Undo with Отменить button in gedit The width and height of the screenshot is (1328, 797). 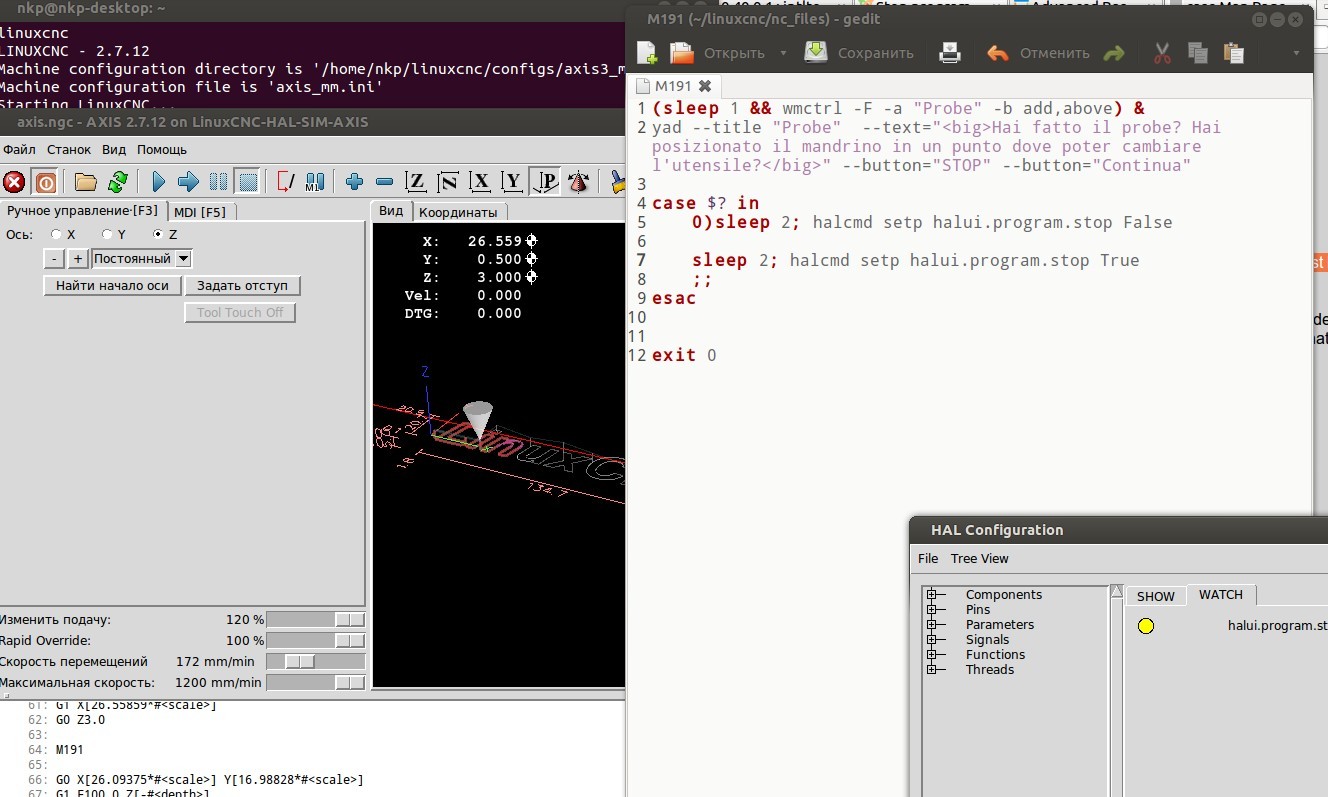[x=1038, y=53]
